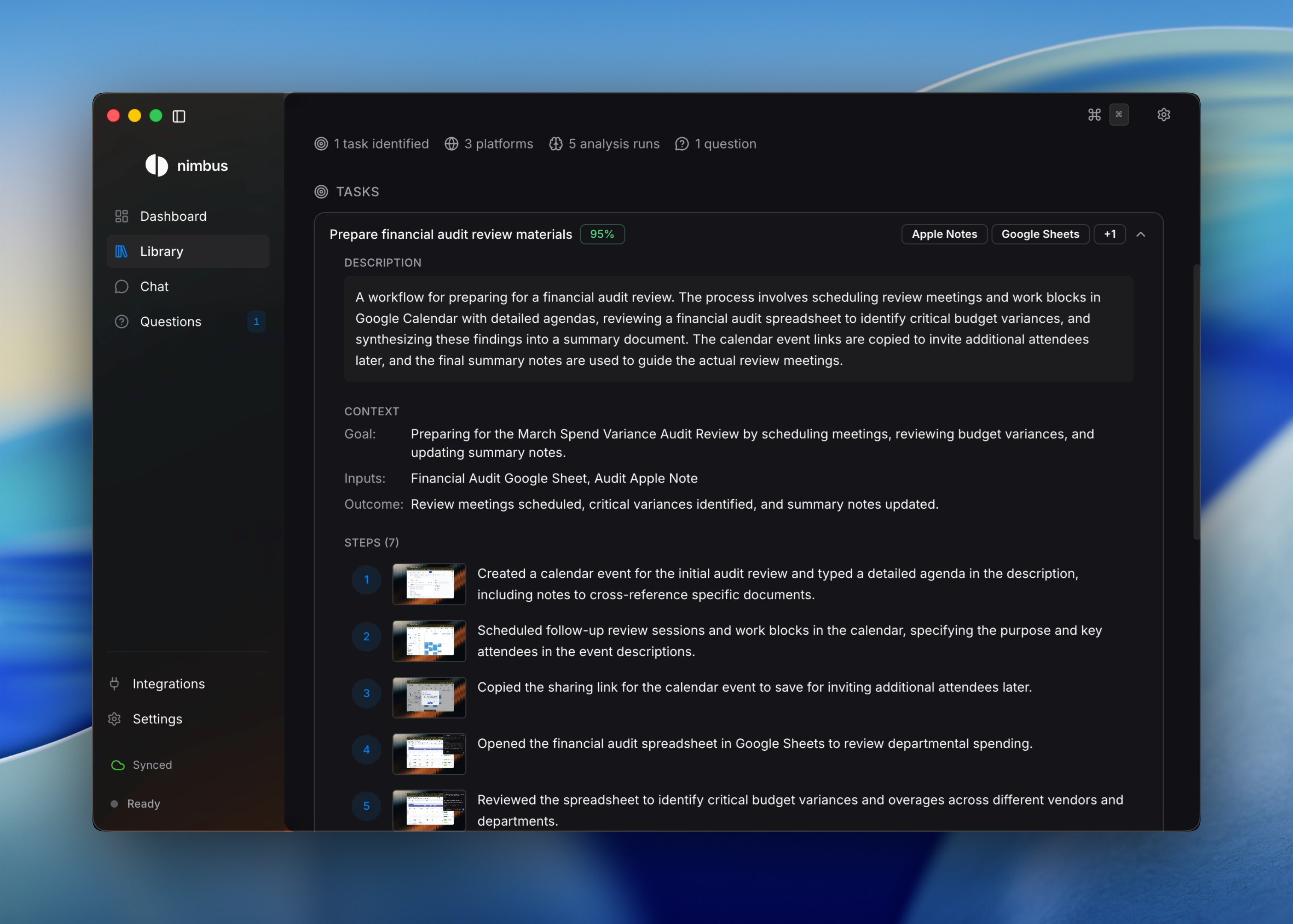Open the settings gear in top right
This screenshot has height=924, width=1293.
coord(1163,115)
